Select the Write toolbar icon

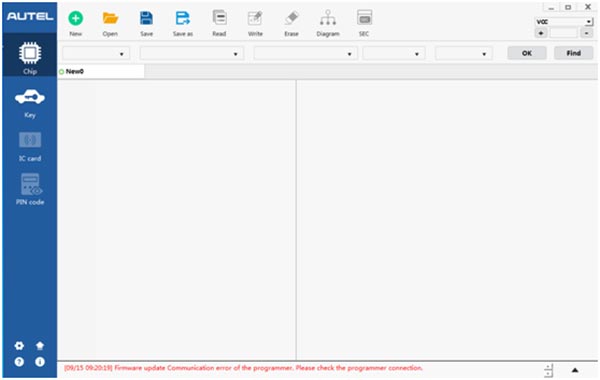click(255, 18)
